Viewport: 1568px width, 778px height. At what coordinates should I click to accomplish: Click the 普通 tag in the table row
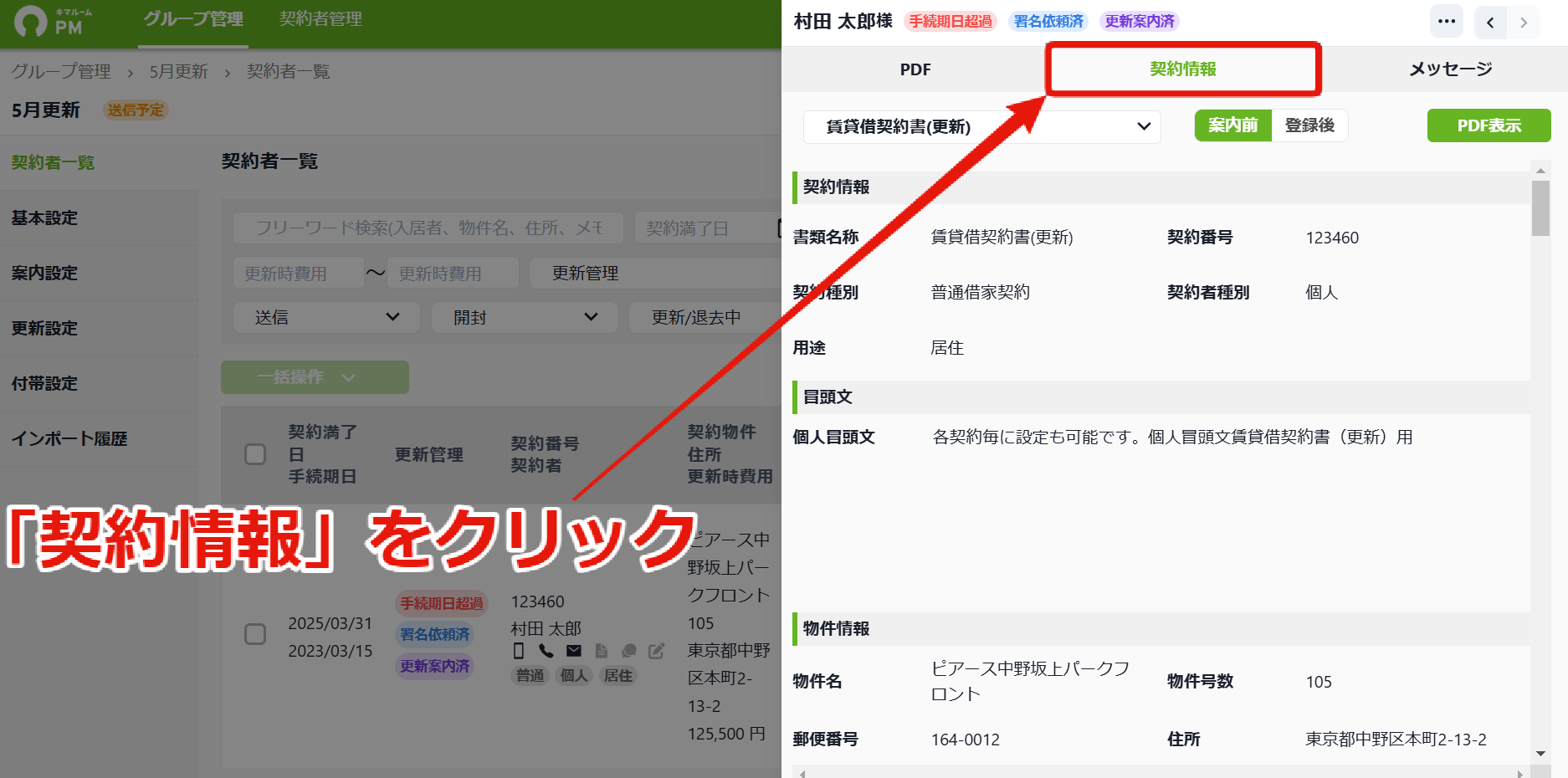click(x=530, y=676)
